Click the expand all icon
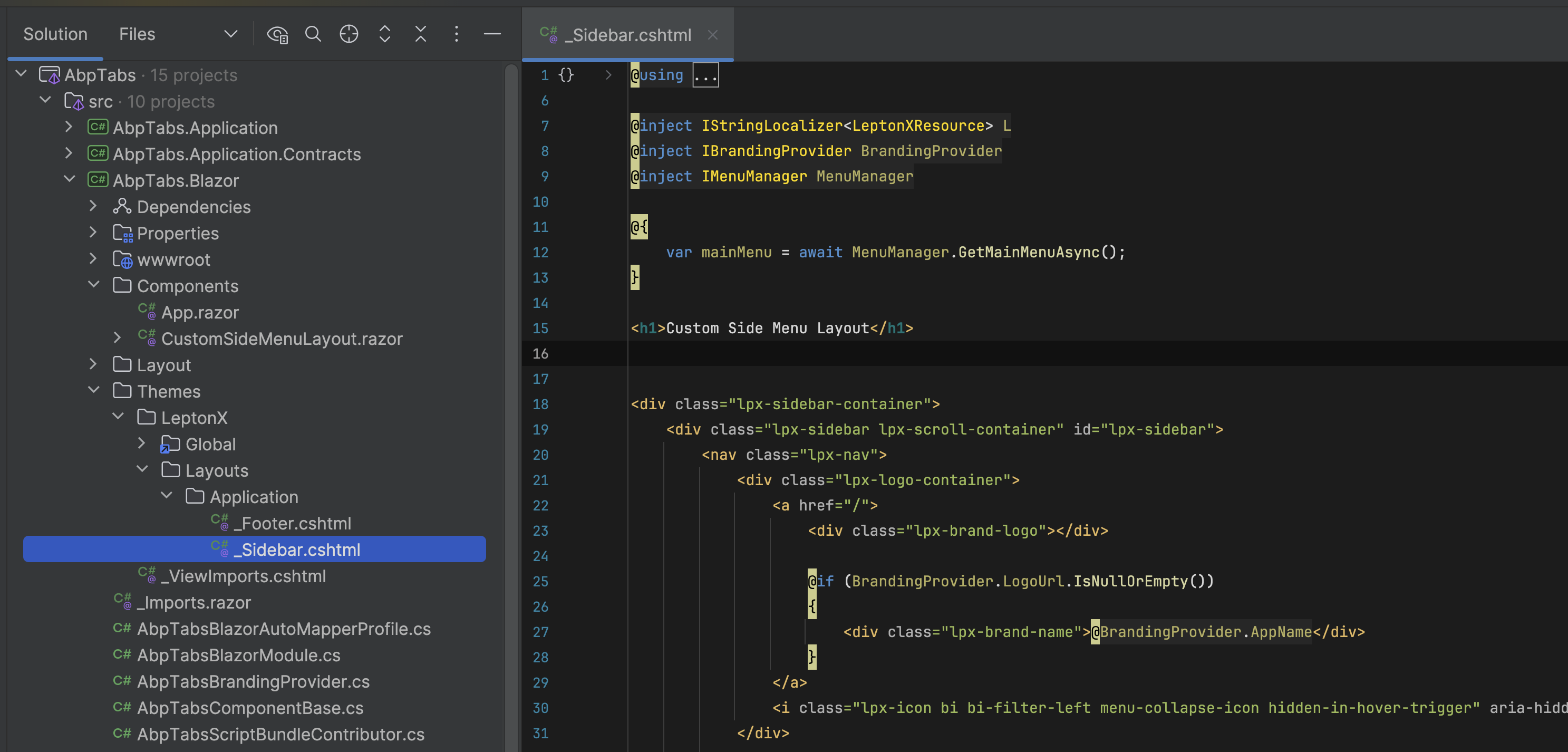This screenshot has height=752, width=1568. 384,34
